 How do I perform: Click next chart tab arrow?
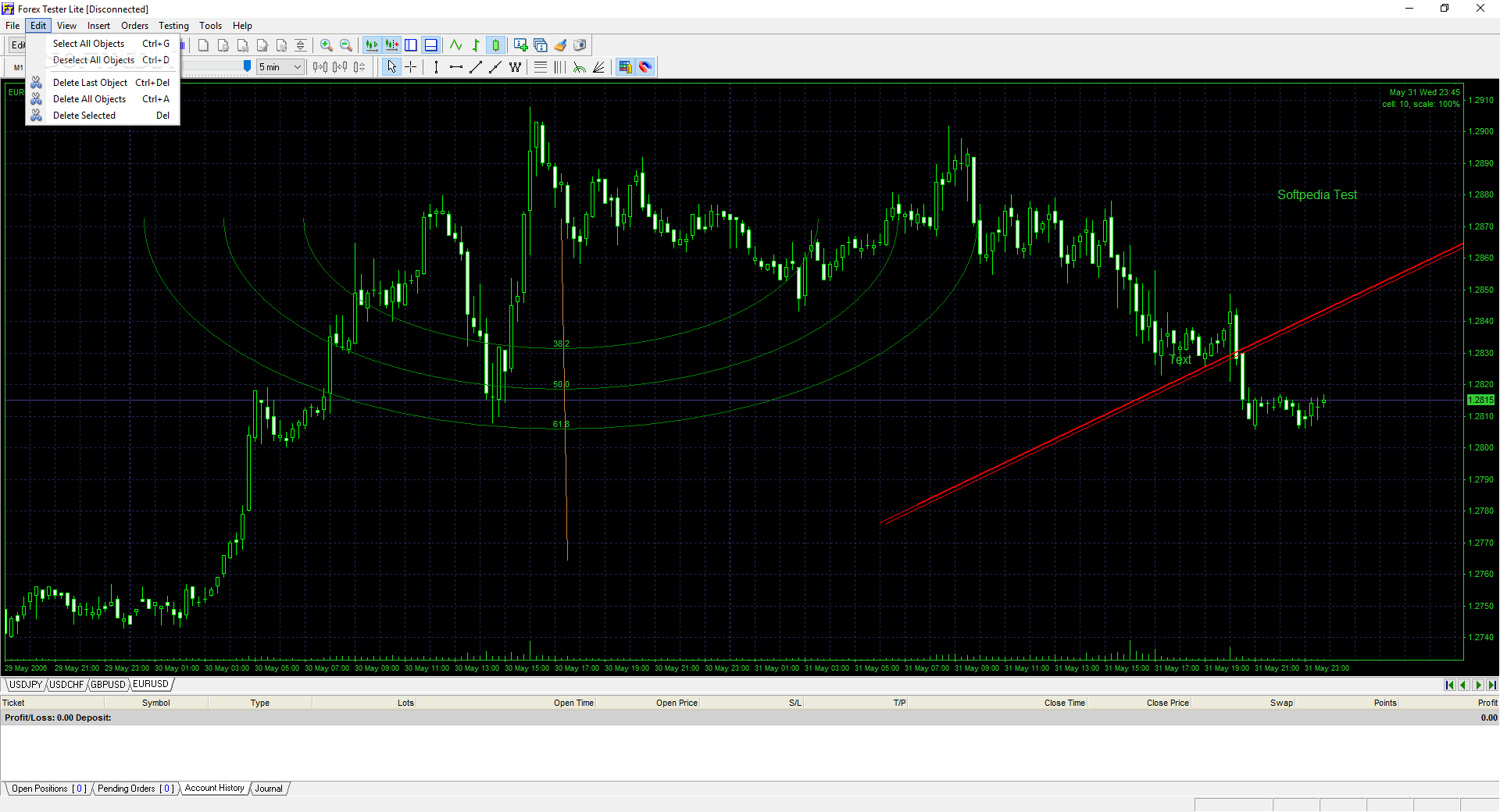coord(1478,685)
